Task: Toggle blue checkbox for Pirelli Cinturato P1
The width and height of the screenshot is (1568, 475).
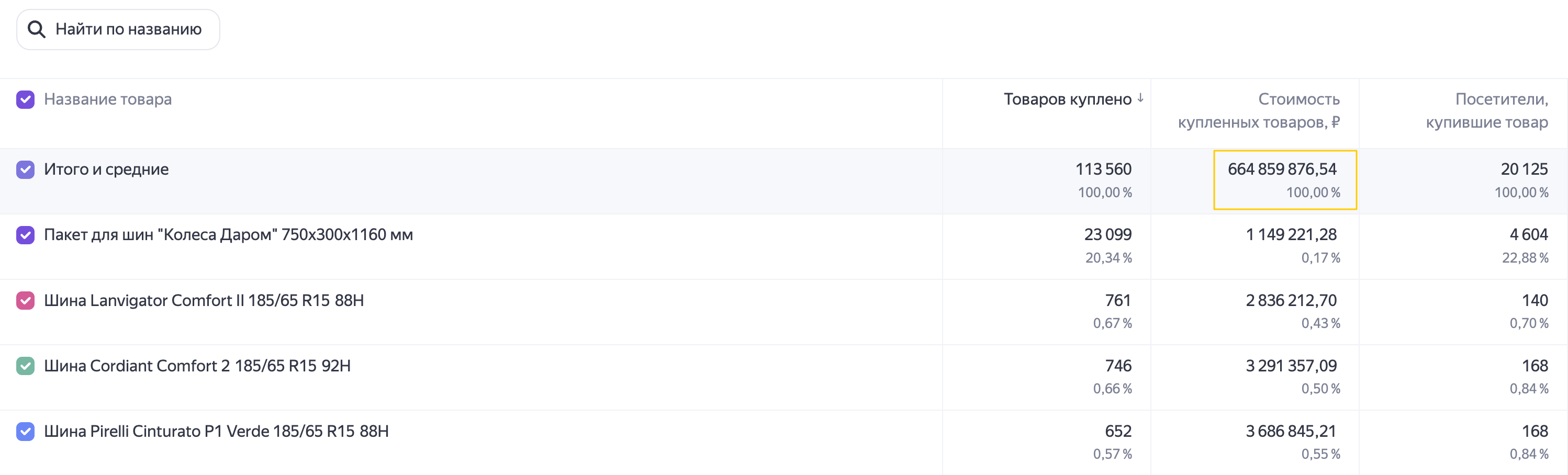Action: 26,431
